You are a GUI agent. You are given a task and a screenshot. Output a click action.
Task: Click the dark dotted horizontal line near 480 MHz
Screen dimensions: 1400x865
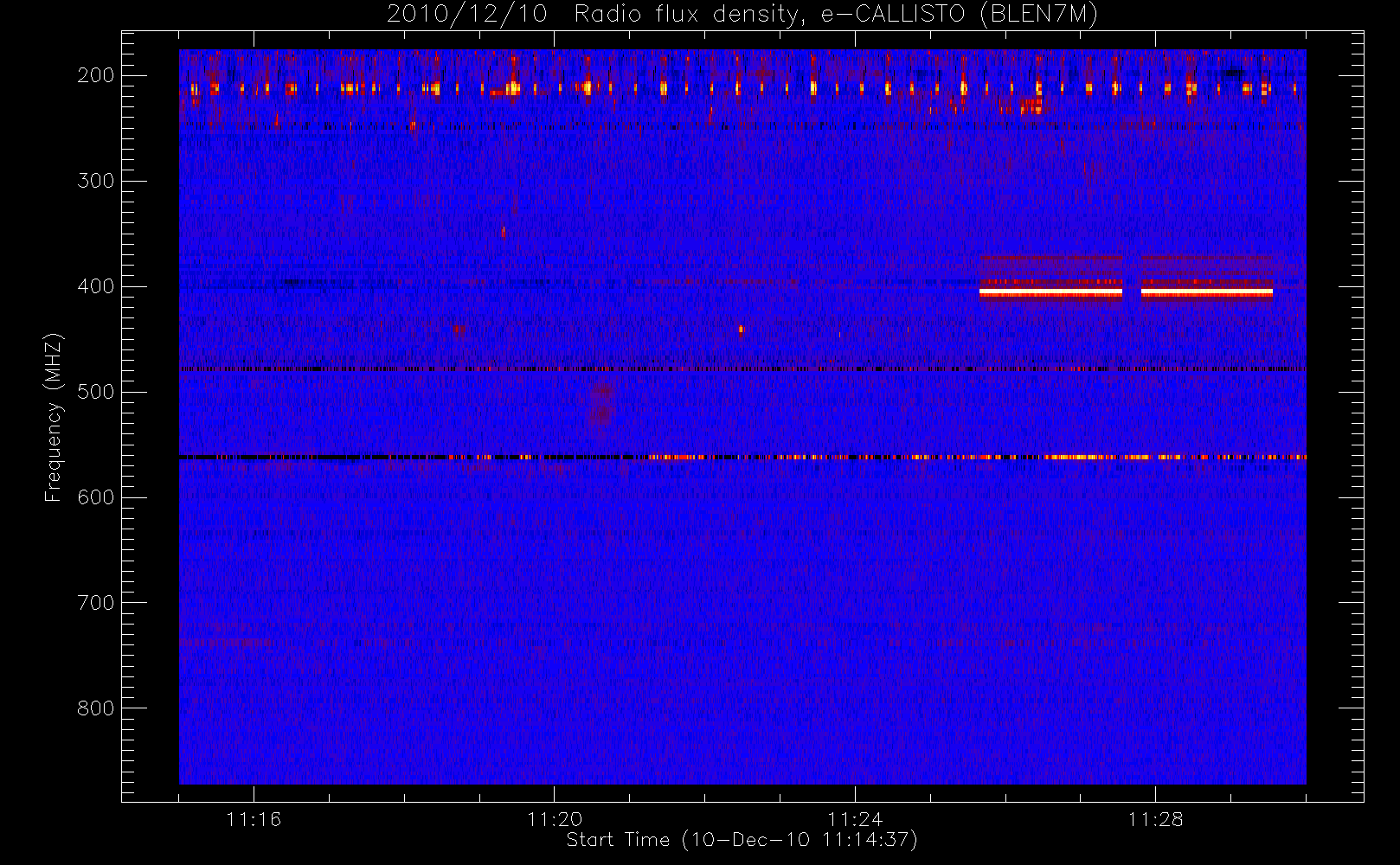tap(742, 369)
